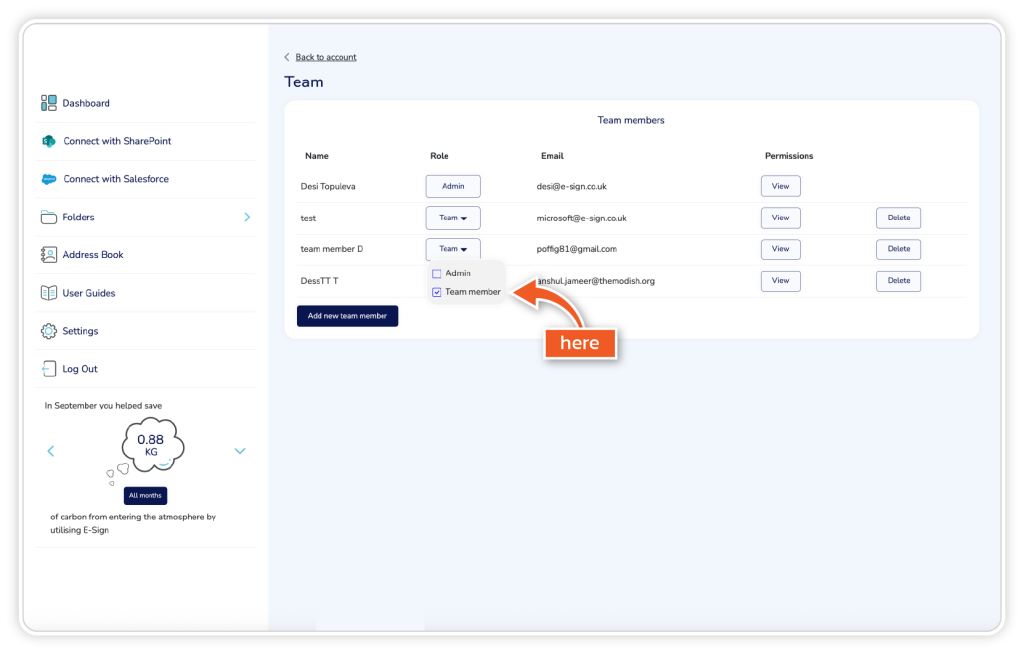Follow the Back to account link
The width and height of the screenshot is (1024, 654).
point(325,57)
